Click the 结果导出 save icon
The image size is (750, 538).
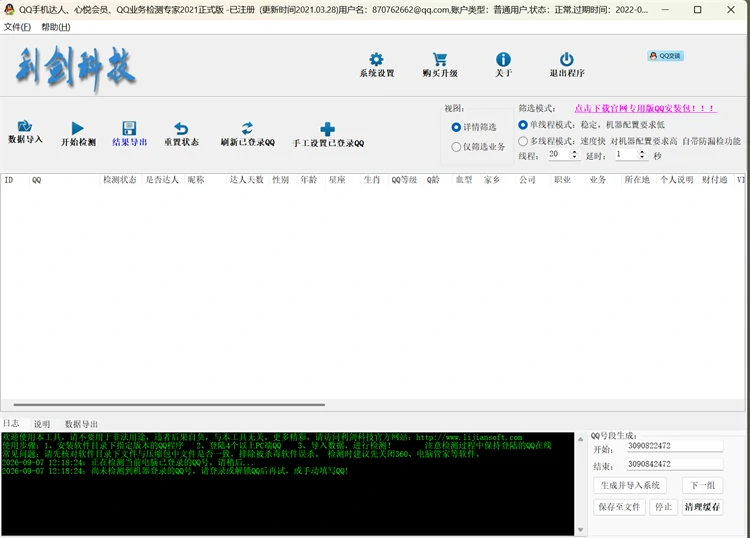click(129, 128)
